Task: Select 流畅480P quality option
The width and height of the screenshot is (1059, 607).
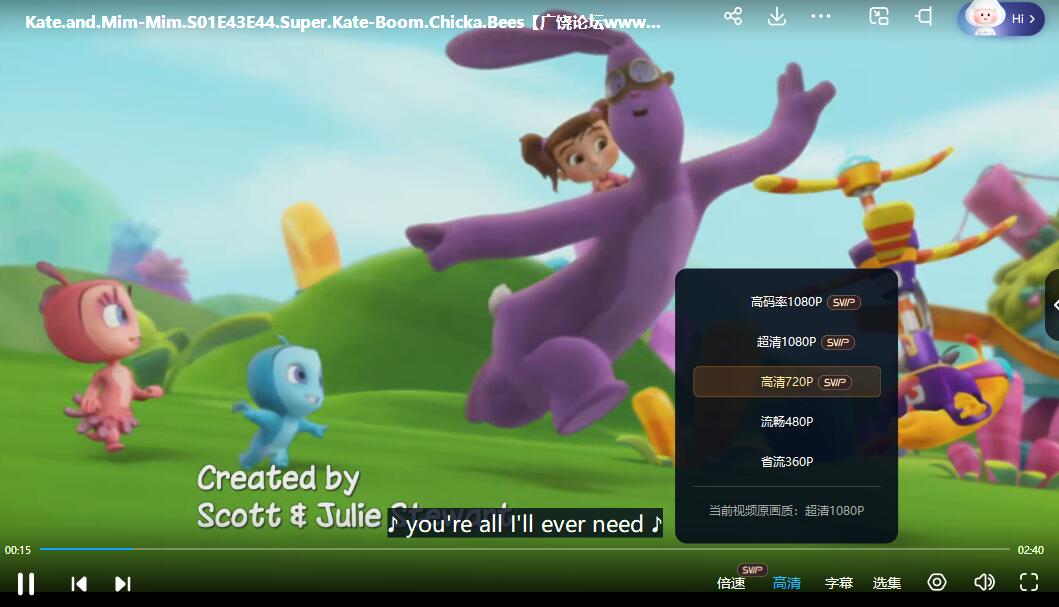Action: tap(787, 421)
